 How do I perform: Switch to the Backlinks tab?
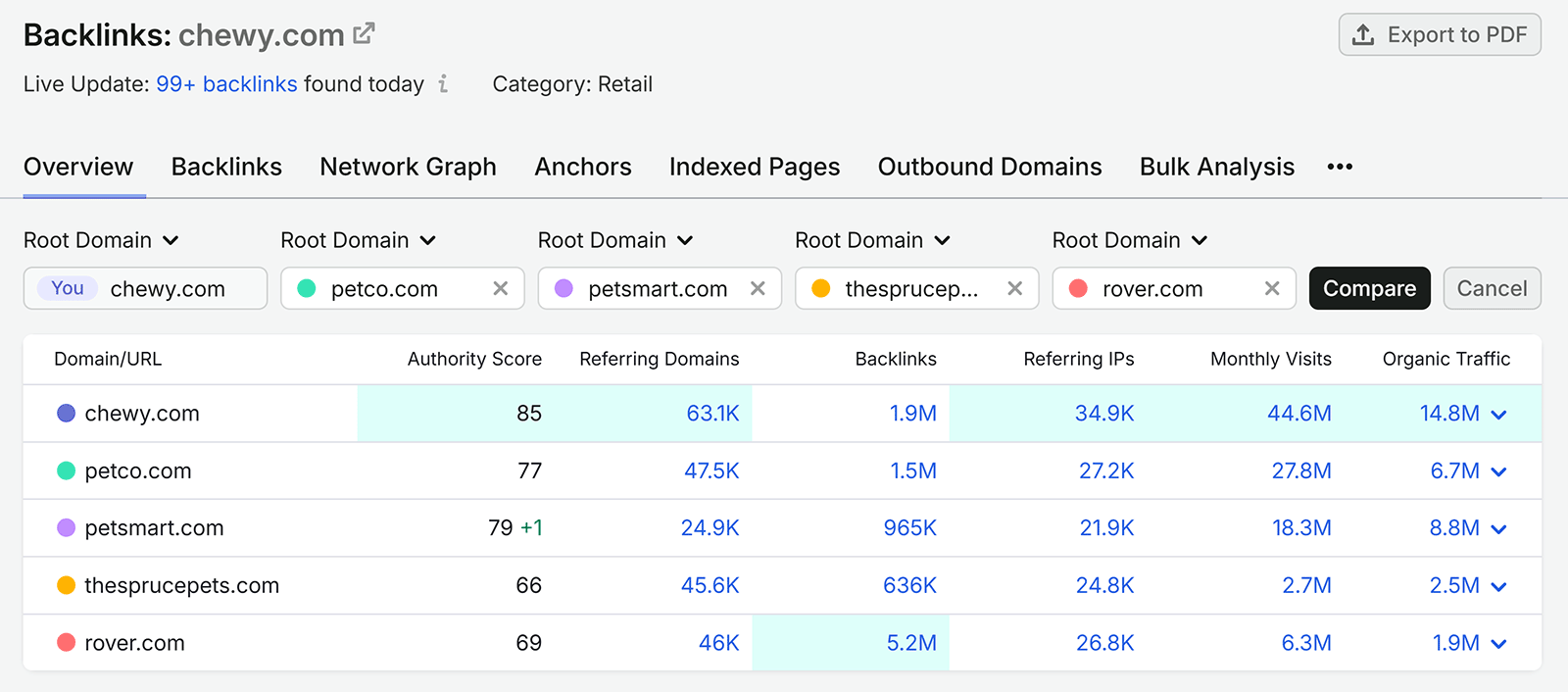coord(226,167)
